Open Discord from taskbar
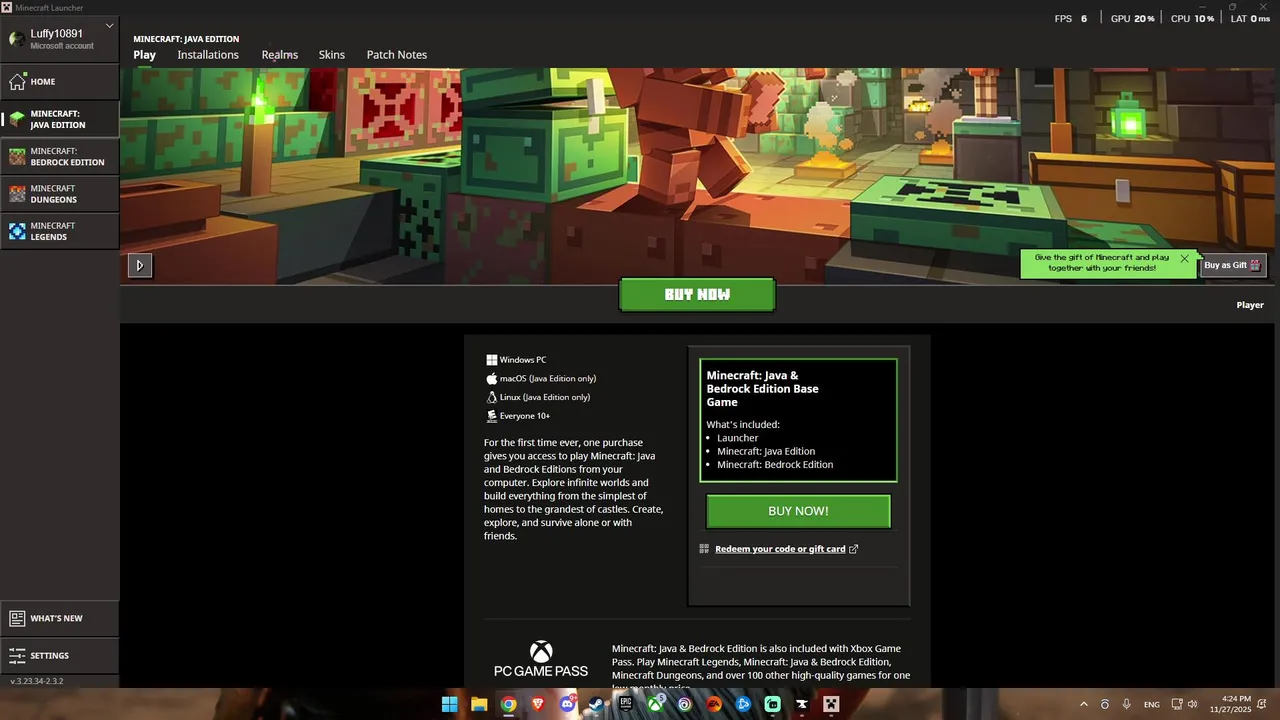This screenshot has height=720, width=1280. 567,704
